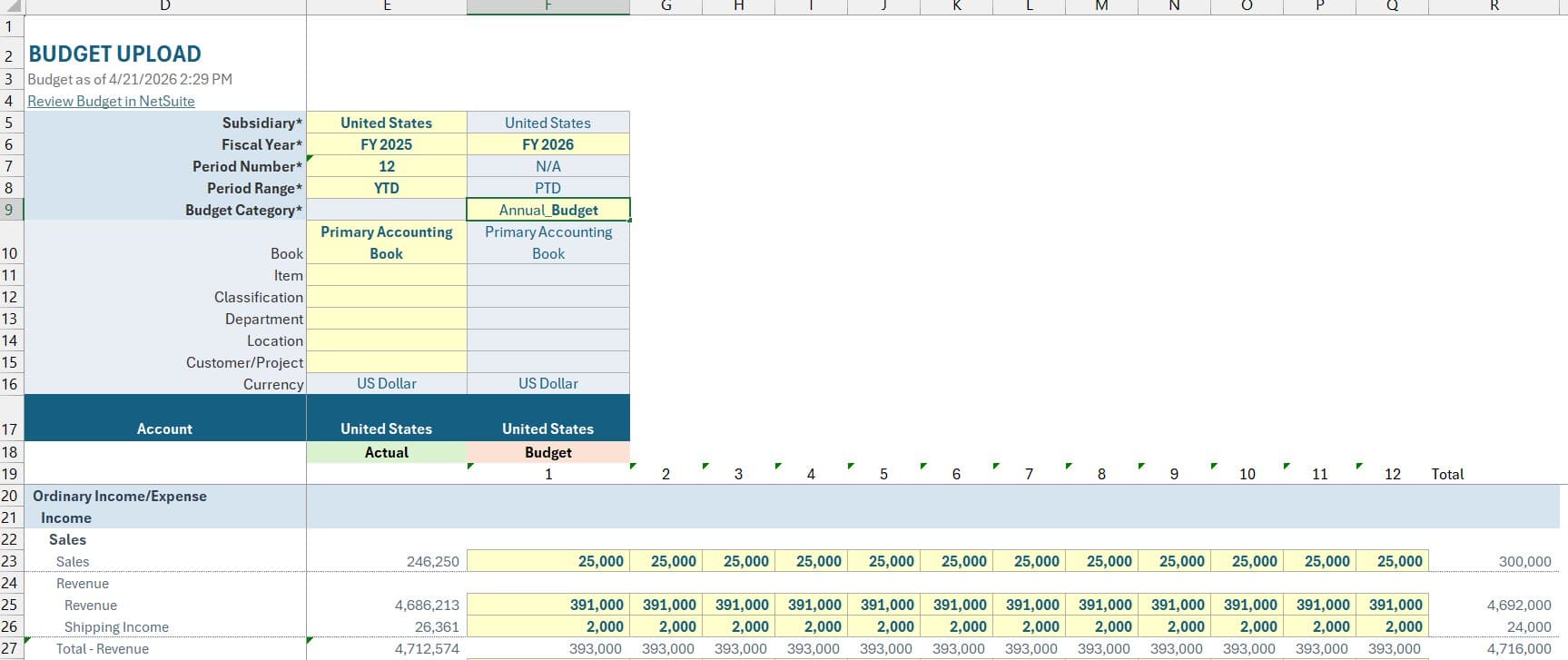
Task: Click Total Revenue 393,000 under period 10
Action: (1249, 648)
